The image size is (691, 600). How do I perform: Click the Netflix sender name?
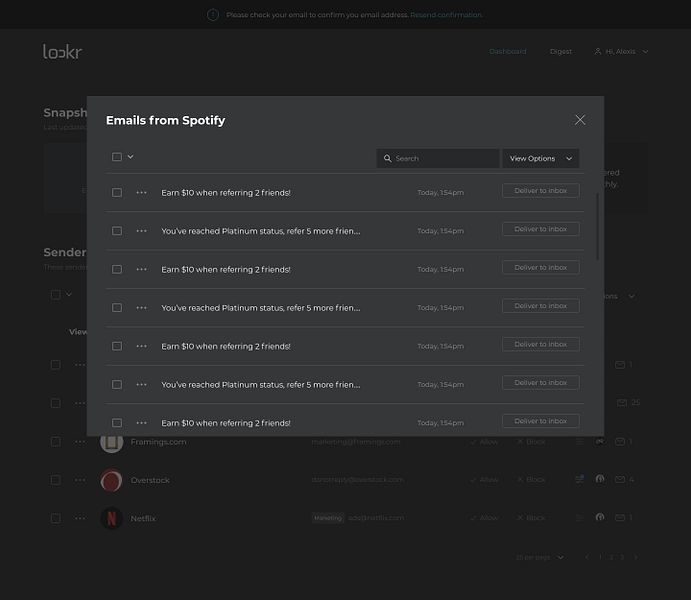[143, 519]
